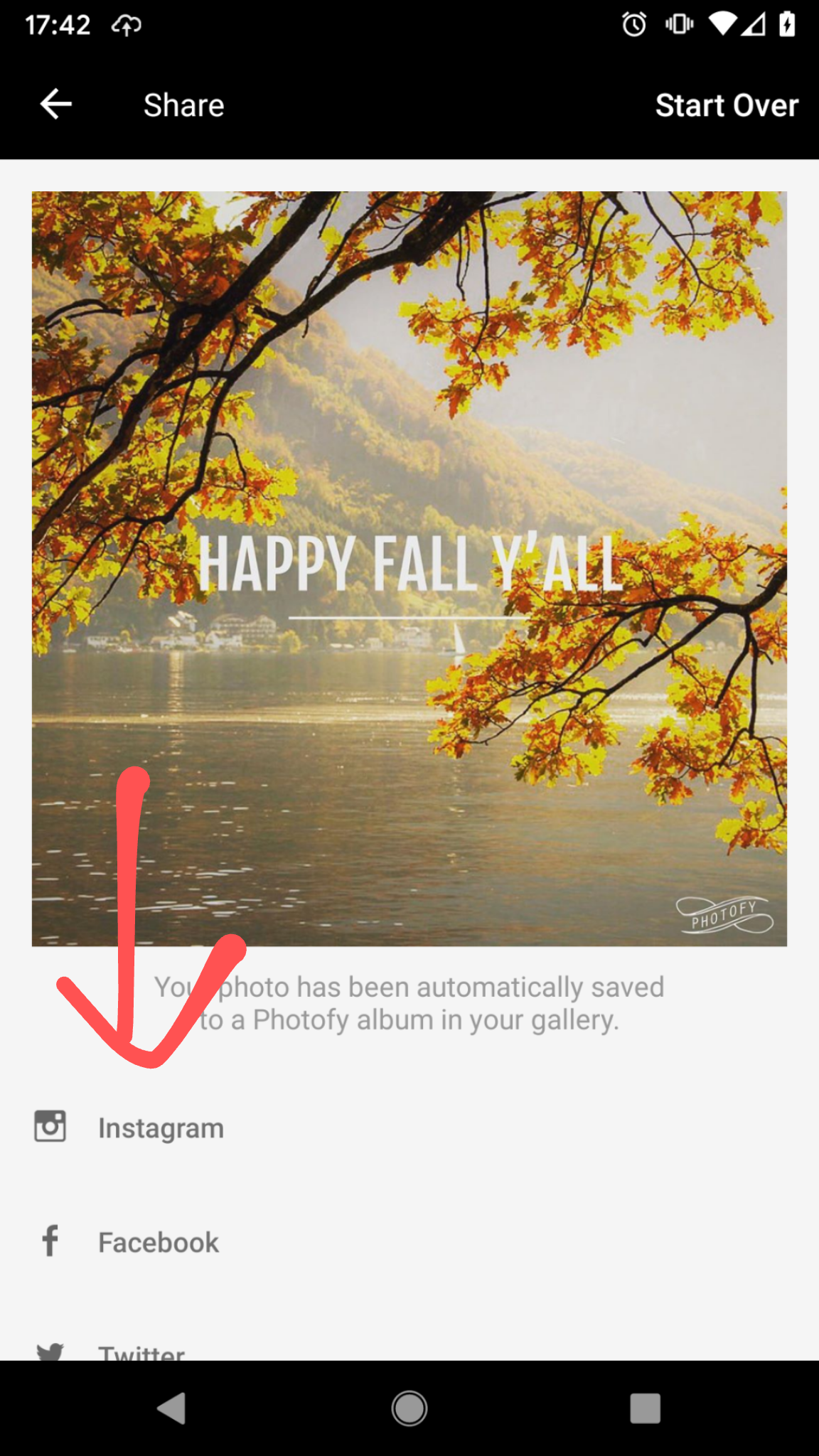
Task: Select the Twitter share option text
Action: [x=141, y=1352]
